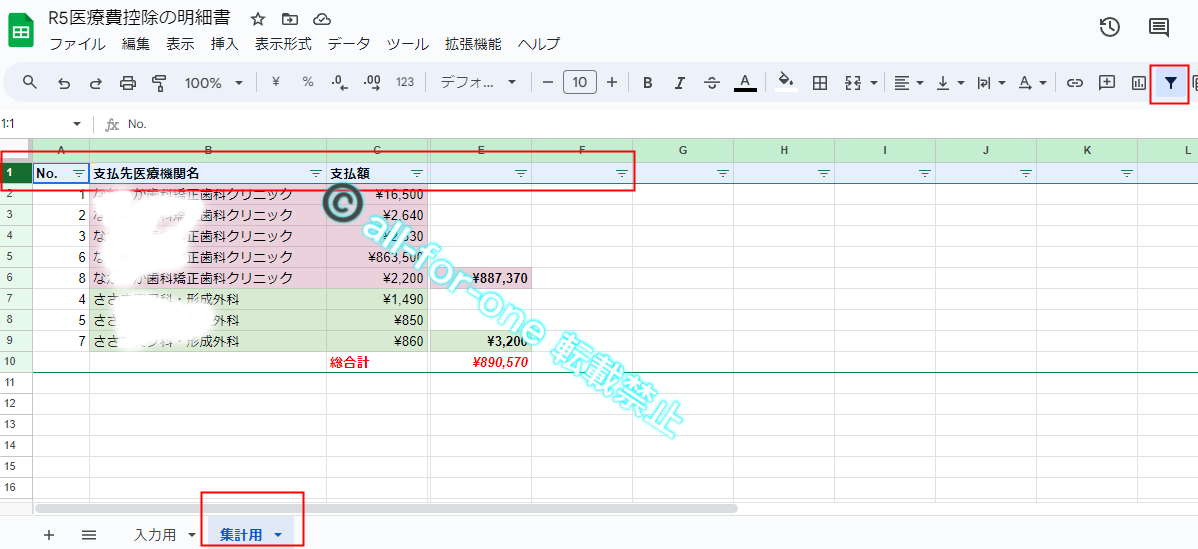Open text rotation dropdown

(1033, 83)
